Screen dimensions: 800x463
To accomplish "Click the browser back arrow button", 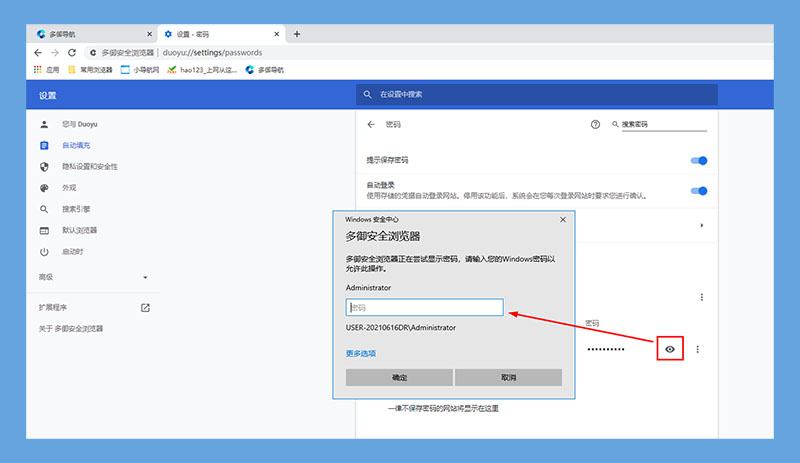I will [x=38, y=53].
